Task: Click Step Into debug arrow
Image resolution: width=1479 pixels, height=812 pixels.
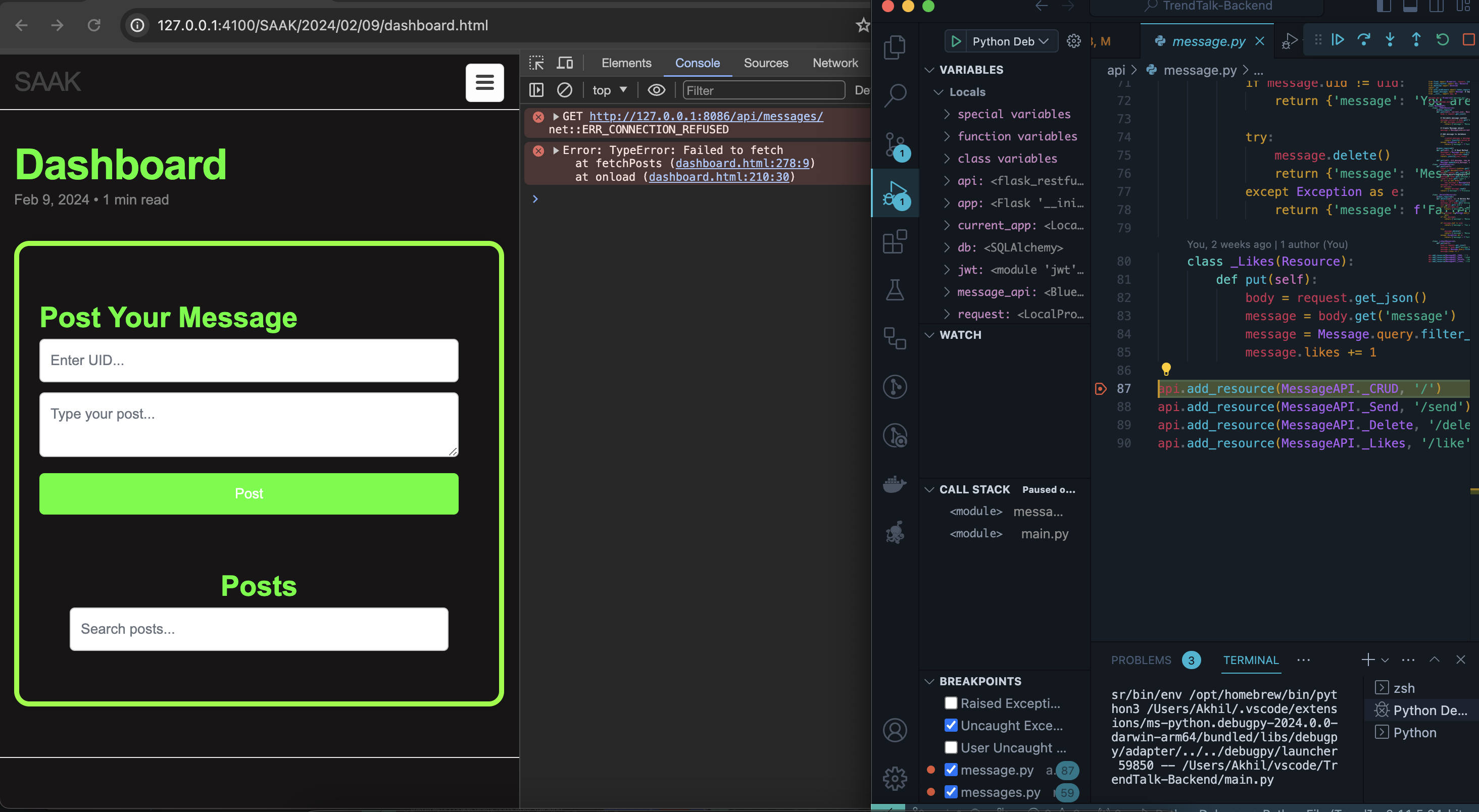Action: pyautogui.click(x=1390, y=39)
